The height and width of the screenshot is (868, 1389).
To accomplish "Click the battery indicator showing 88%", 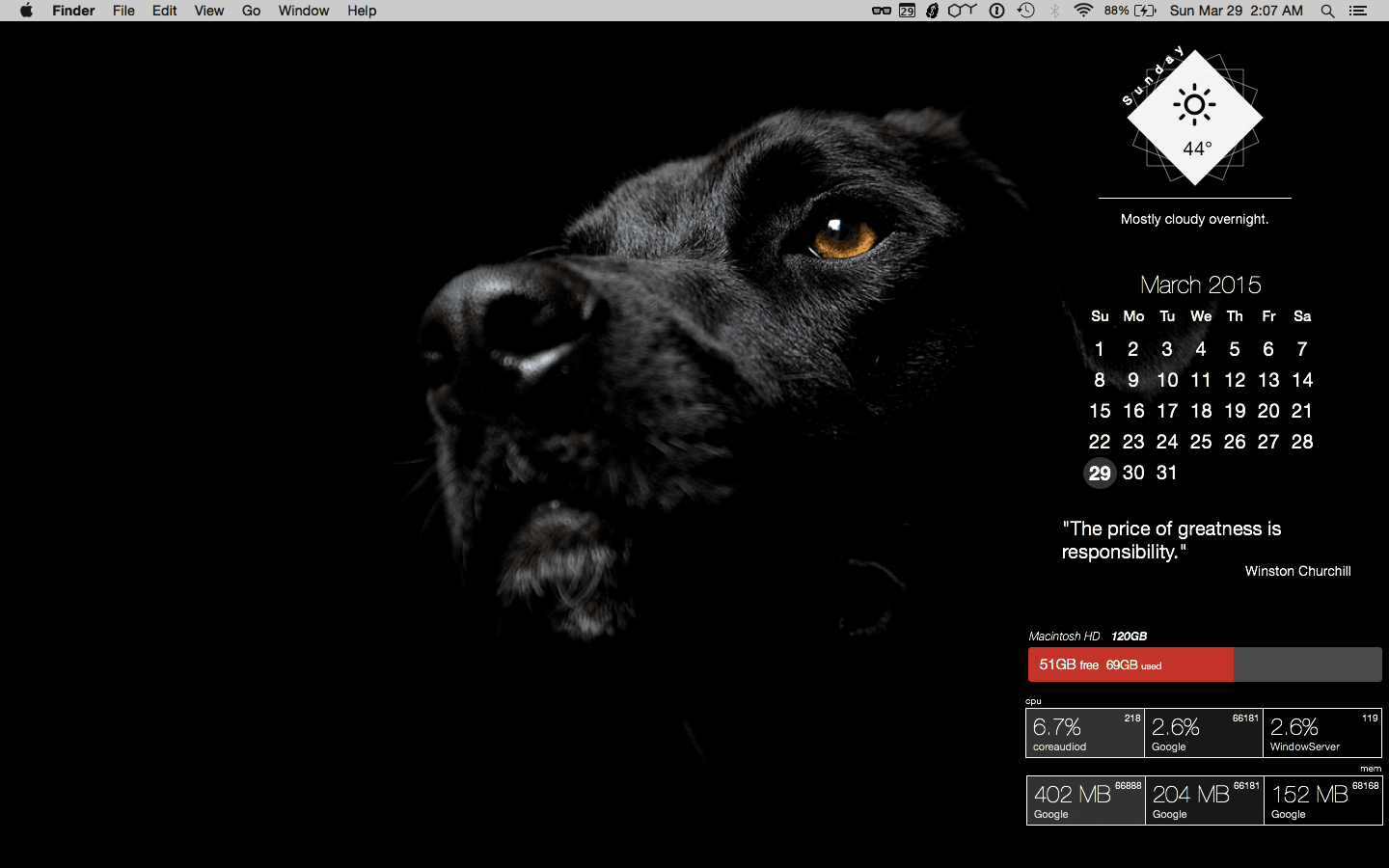I will 1129,11.
